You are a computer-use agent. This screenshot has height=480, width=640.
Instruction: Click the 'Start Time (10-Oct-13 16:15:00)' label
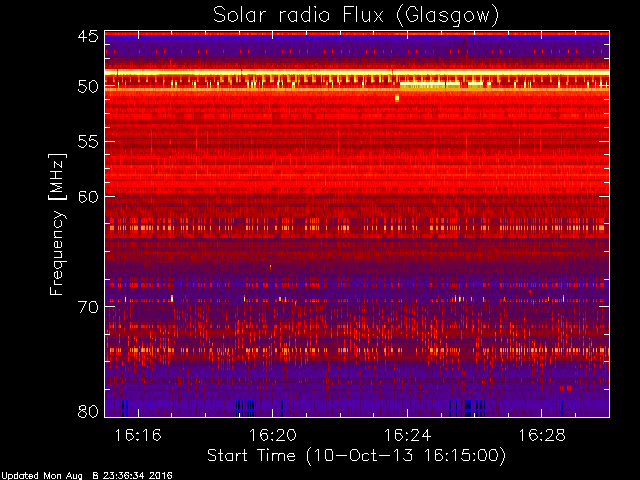tap(356, 456)
